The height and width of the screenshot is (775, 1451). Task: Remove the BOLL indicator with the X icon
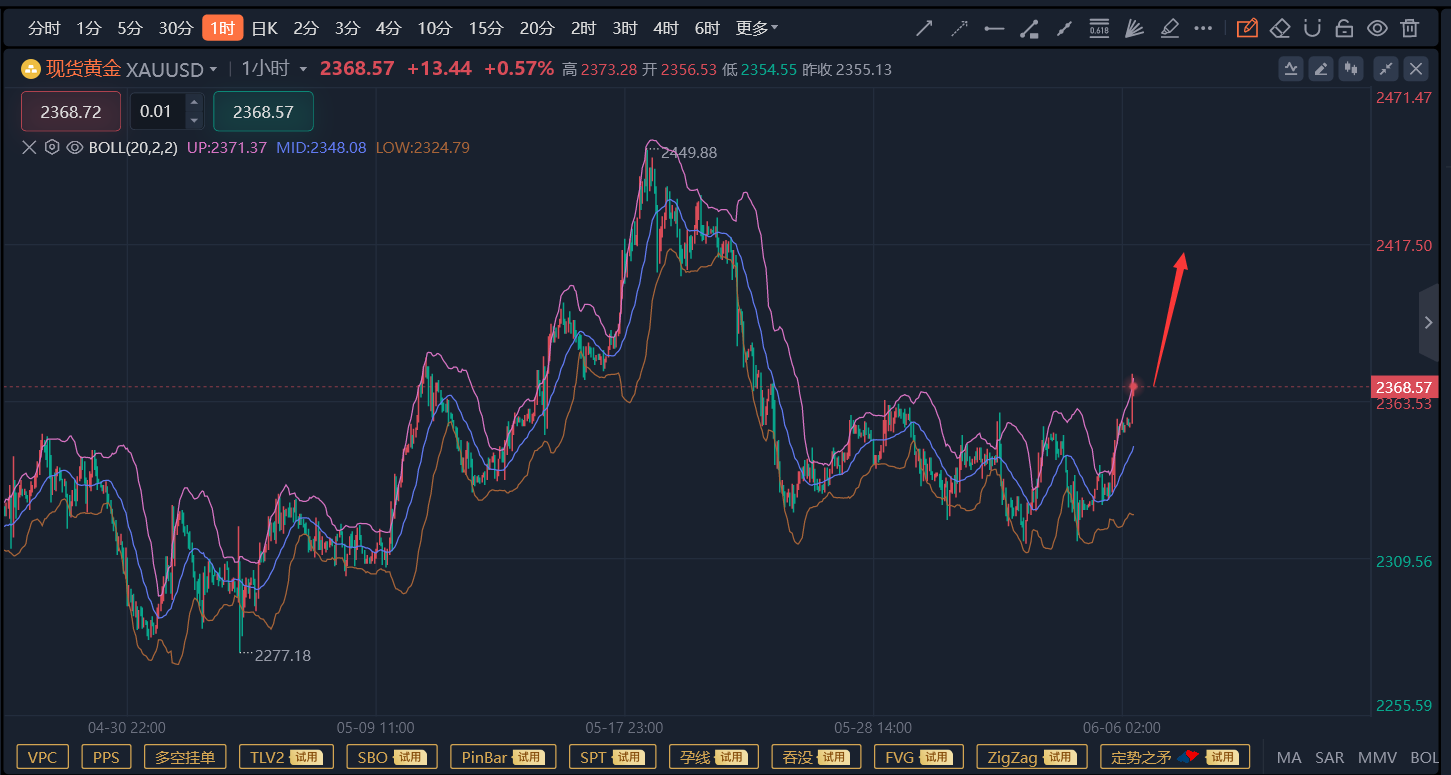click(29, 148)
